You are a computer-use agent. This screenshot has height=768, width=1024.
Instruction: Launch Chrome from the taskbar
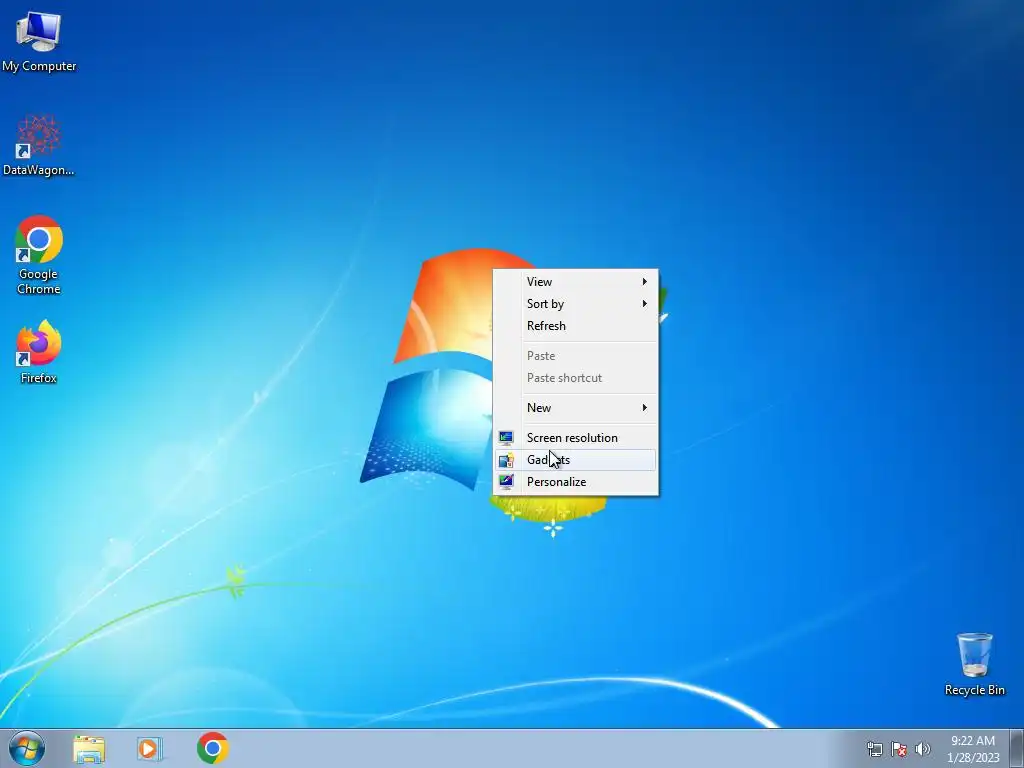[212, 748]
